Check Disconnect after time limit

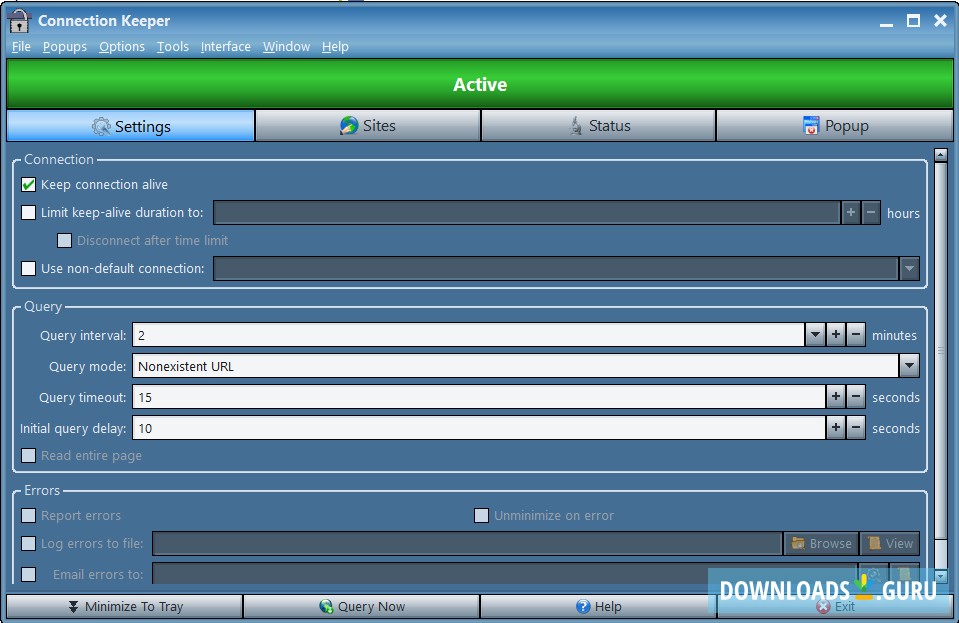pyautogui.click(x=64, y=240)
